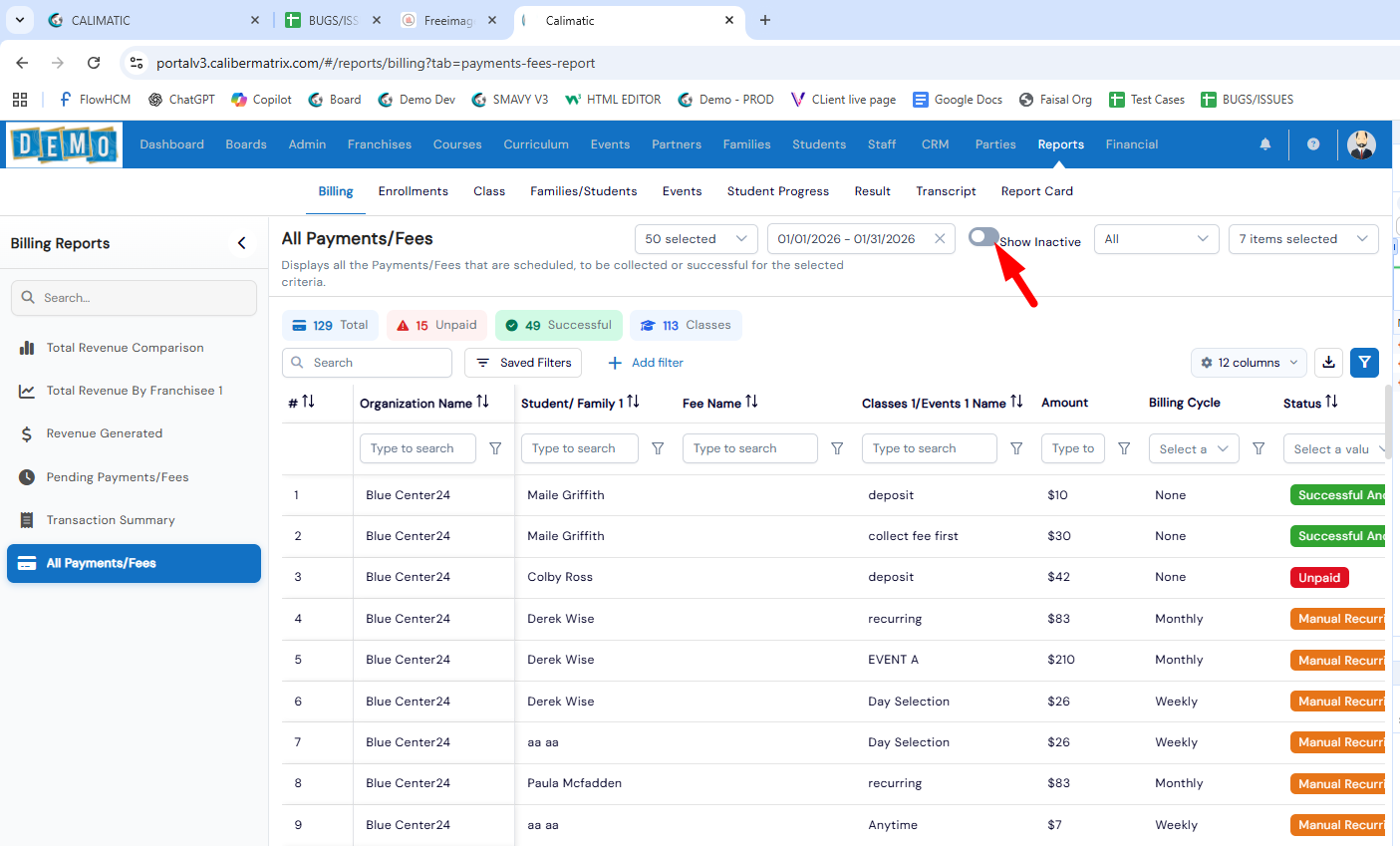
Task: Open the tab search dropdown arrow
Action: click(x=20, y=20)
